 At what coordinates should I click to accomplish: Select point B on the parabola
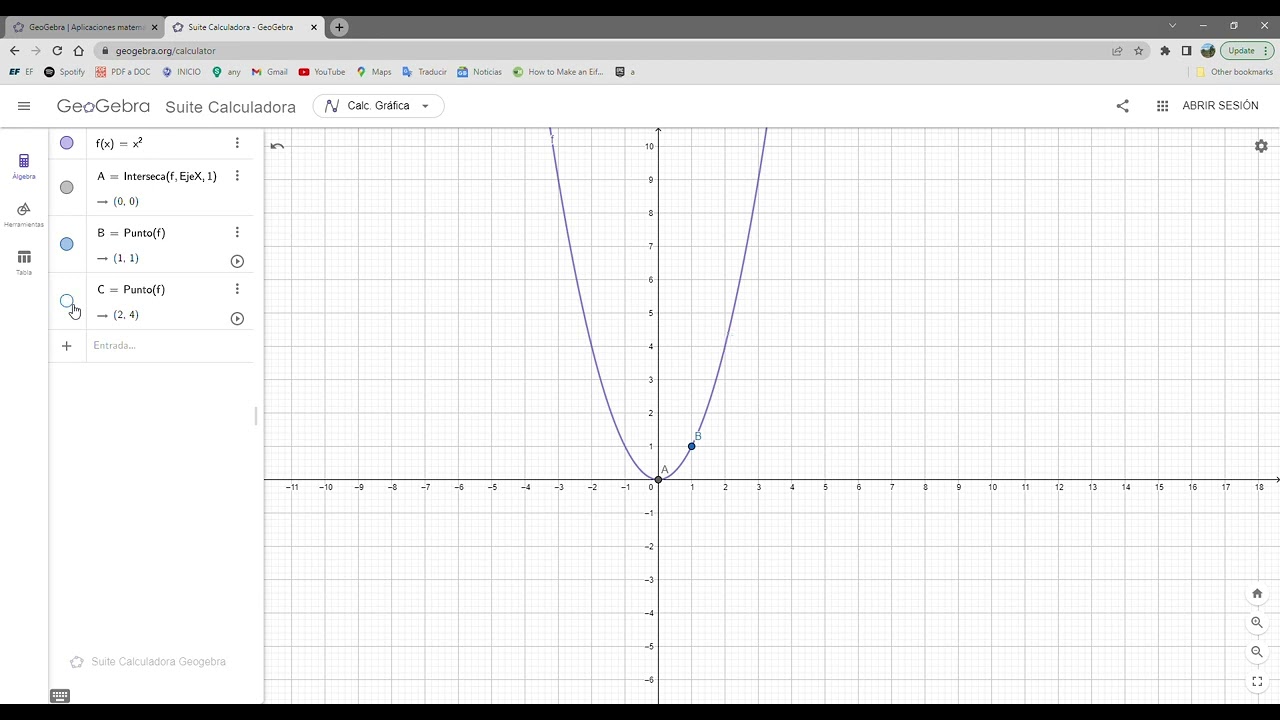click(x=691, y=446)
